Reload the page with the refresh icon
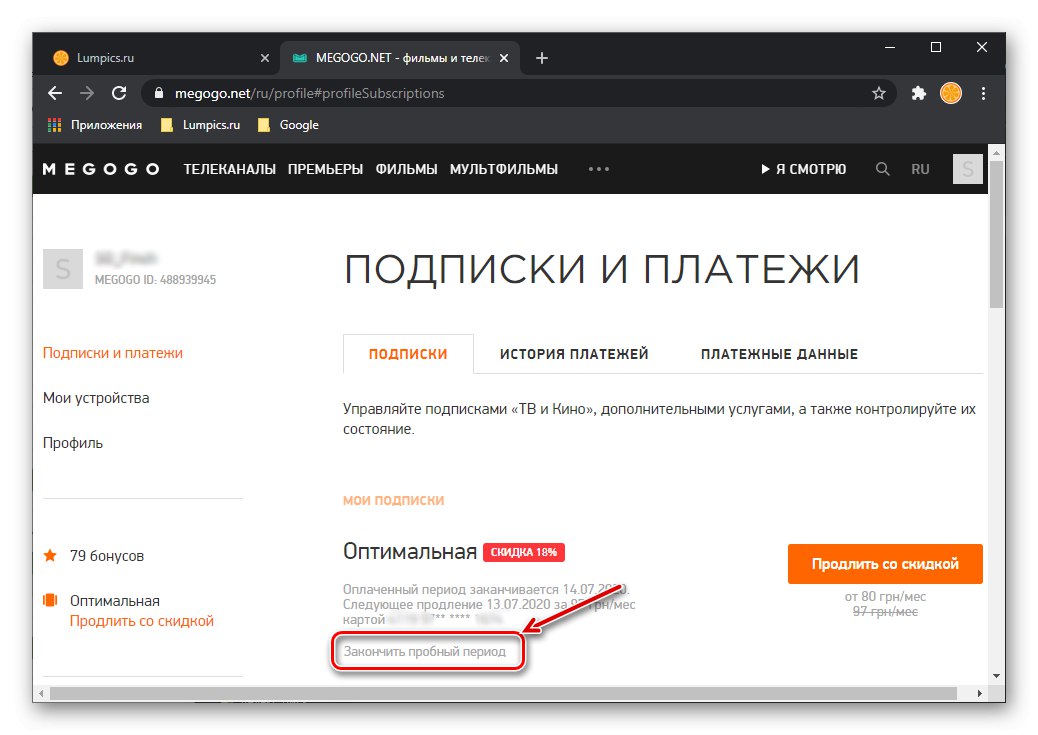 pos(119,93)
